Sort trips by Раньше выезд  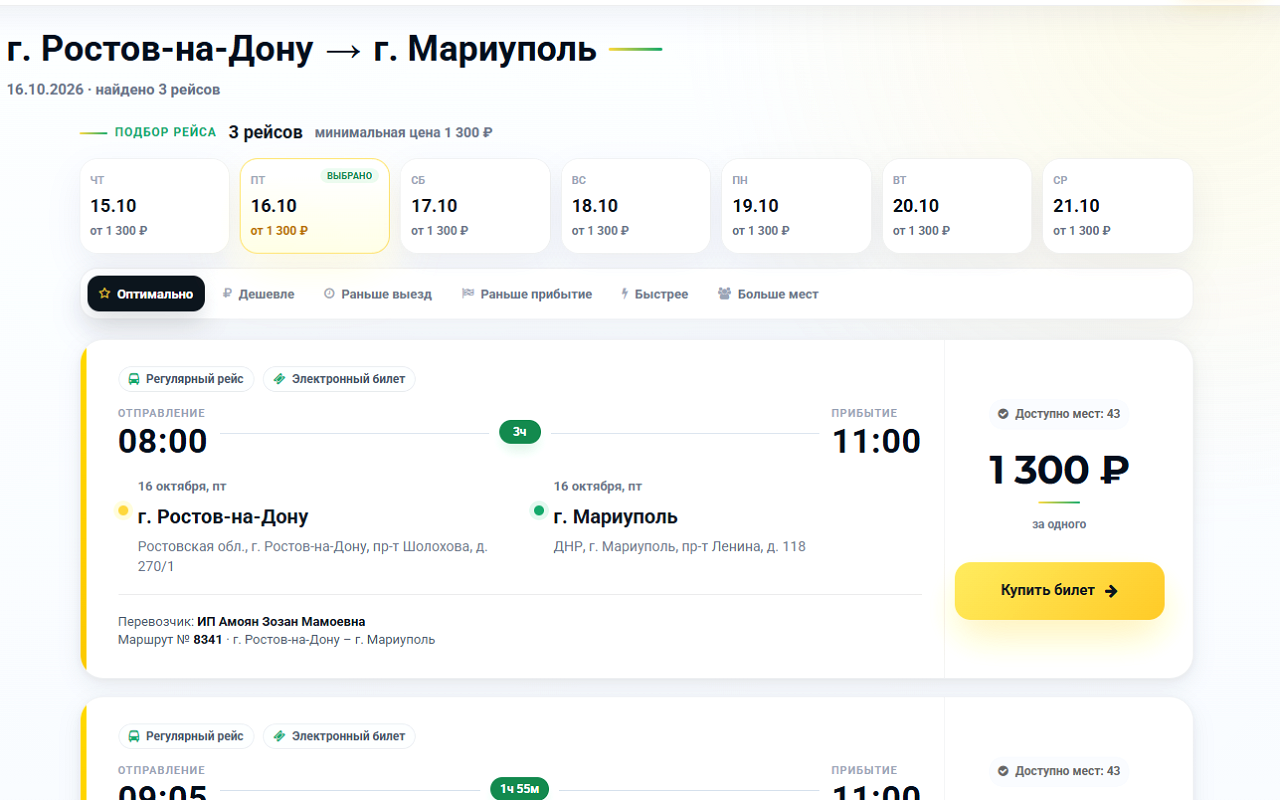click(378, 294)
